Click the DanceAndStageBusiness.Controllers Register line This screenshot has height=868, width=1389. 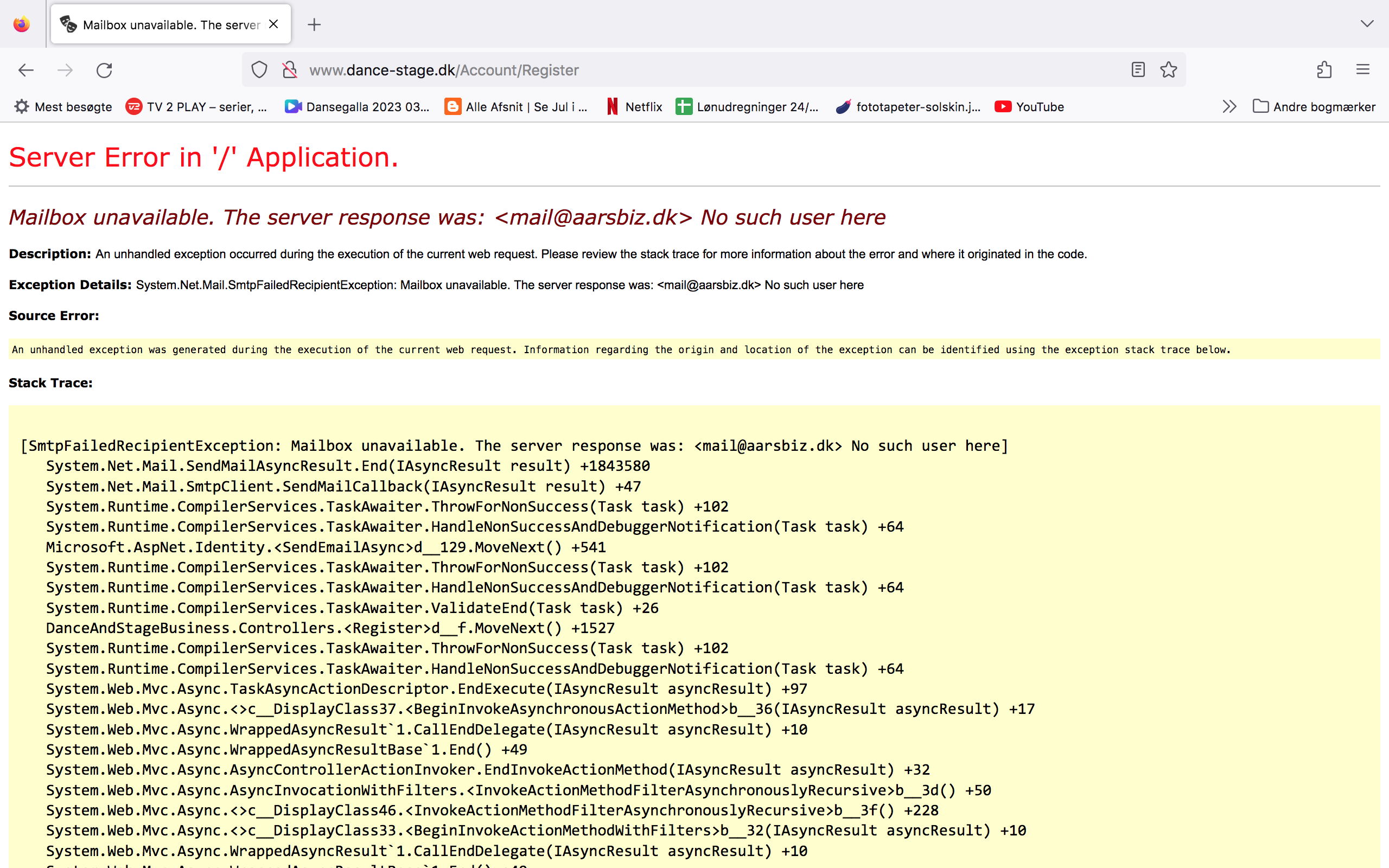click(330, 628)
